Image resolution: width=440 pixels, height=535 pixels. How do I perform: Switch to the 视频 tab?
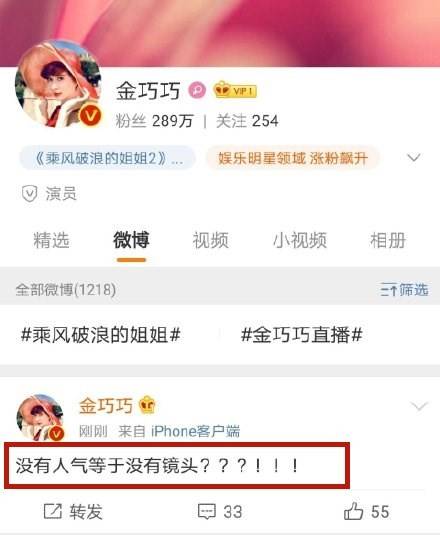pos(210,240)
